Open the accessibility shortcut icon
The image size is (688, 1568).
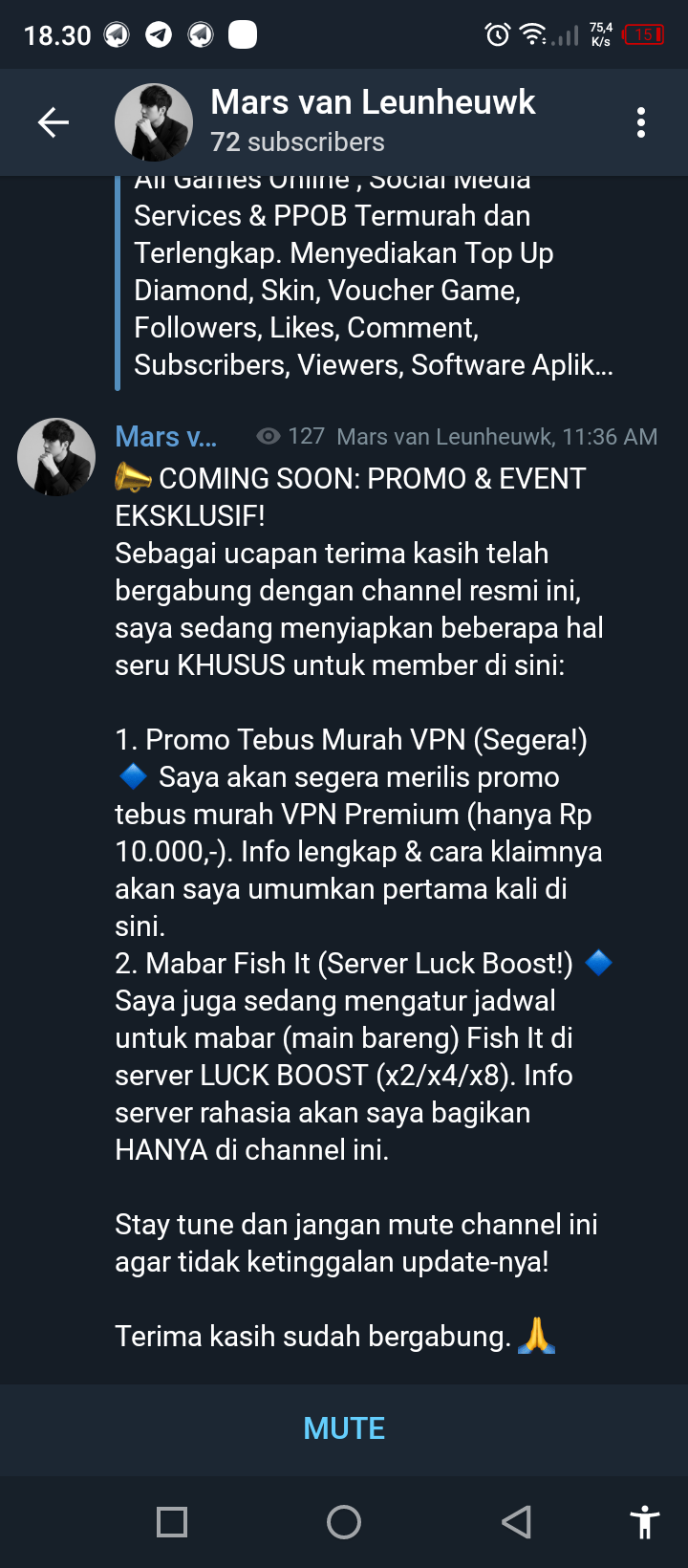pos(645,1521)
